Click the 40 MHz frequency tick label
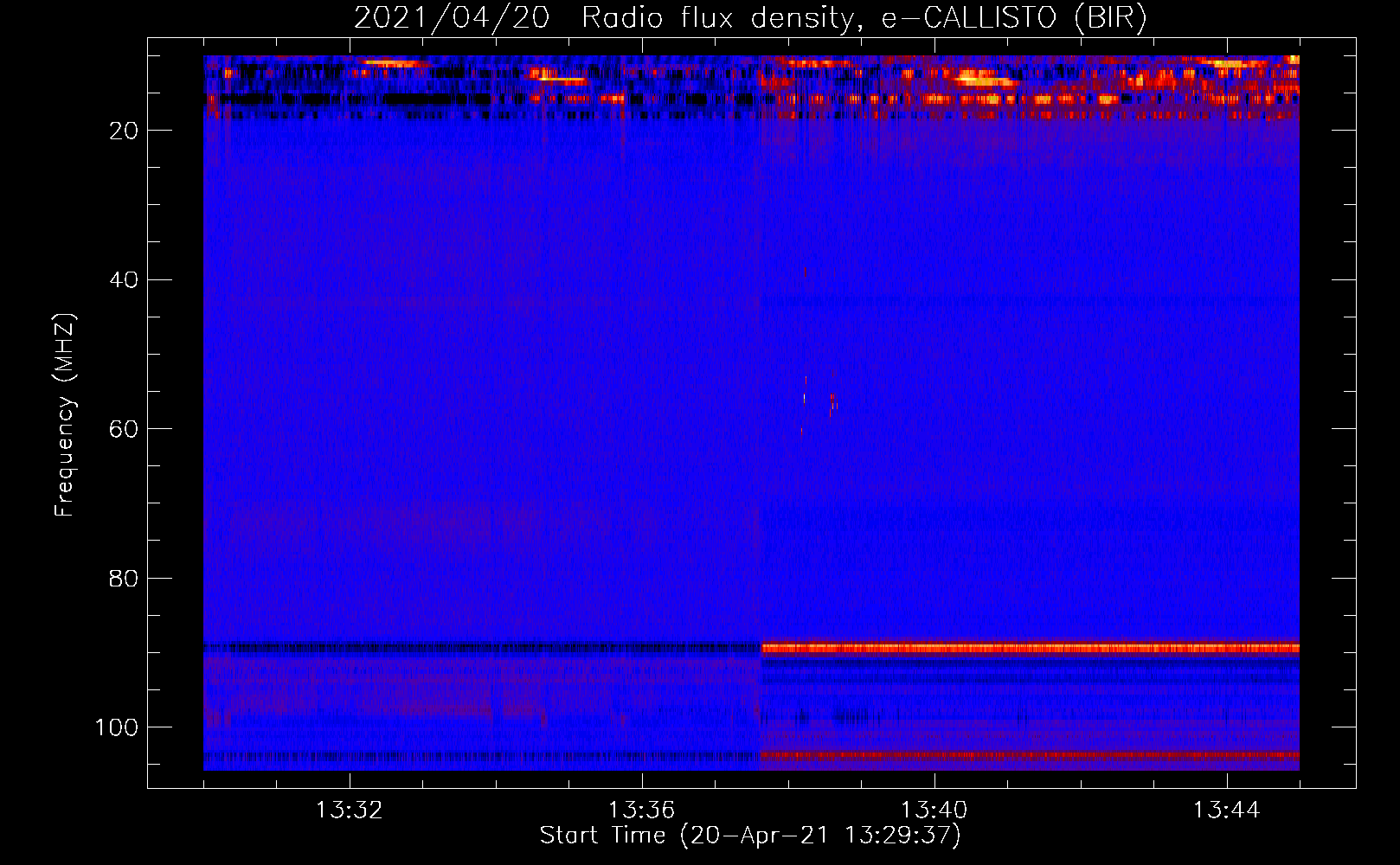 (125, 280)
